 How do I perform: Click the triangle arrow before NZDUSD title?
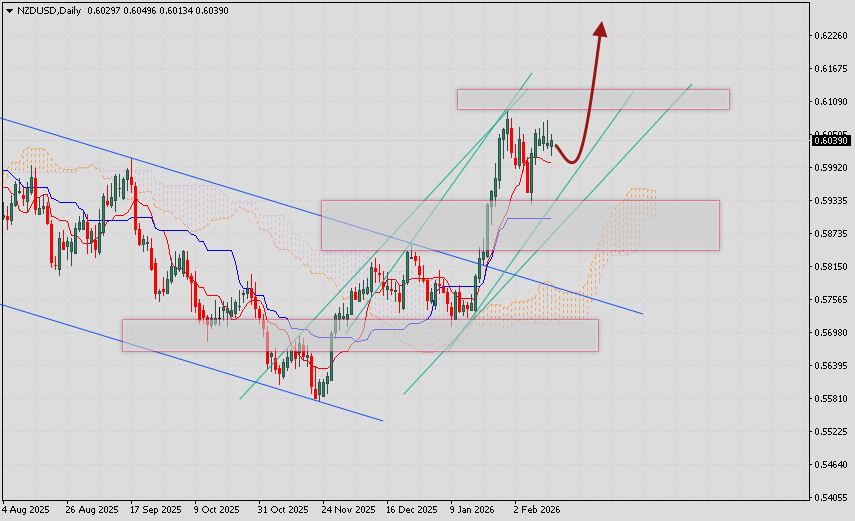tap(8, 10)
